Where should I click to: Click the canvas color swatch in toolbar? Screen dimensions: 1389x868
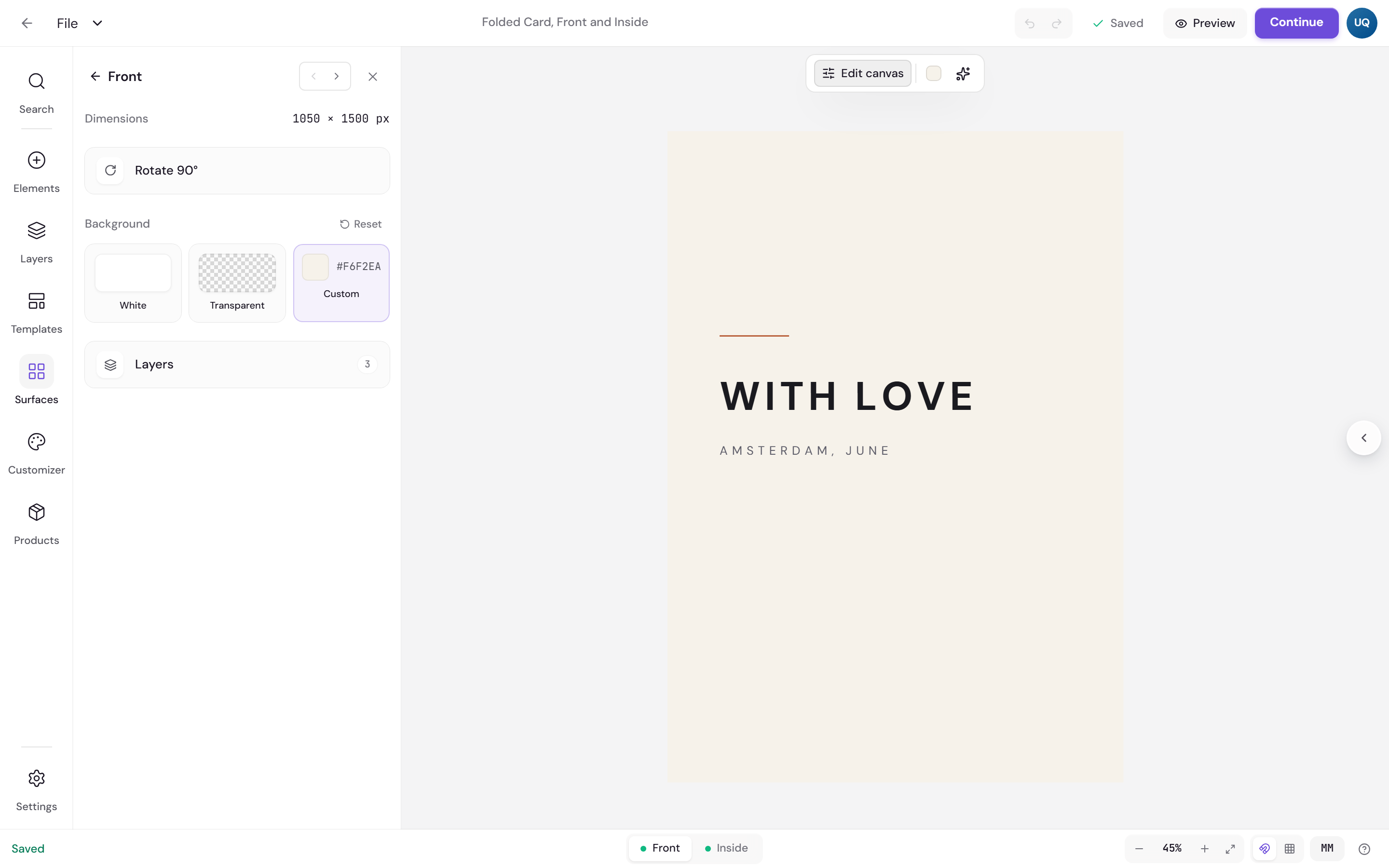(x=933, y=73)
